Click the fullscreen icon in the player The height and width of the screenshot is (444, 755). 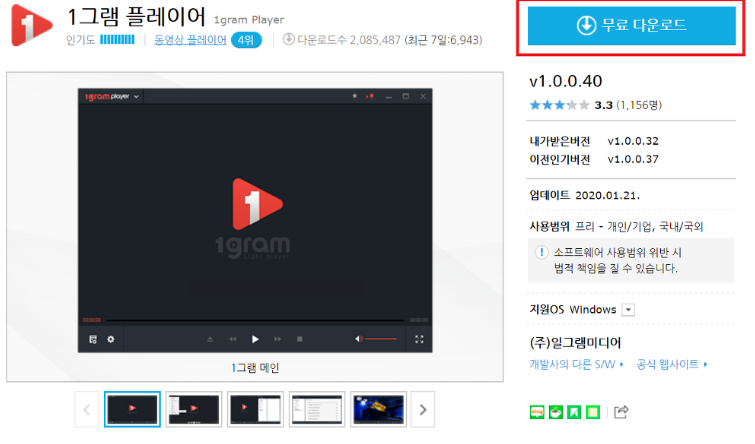click(x=419, y=340)
